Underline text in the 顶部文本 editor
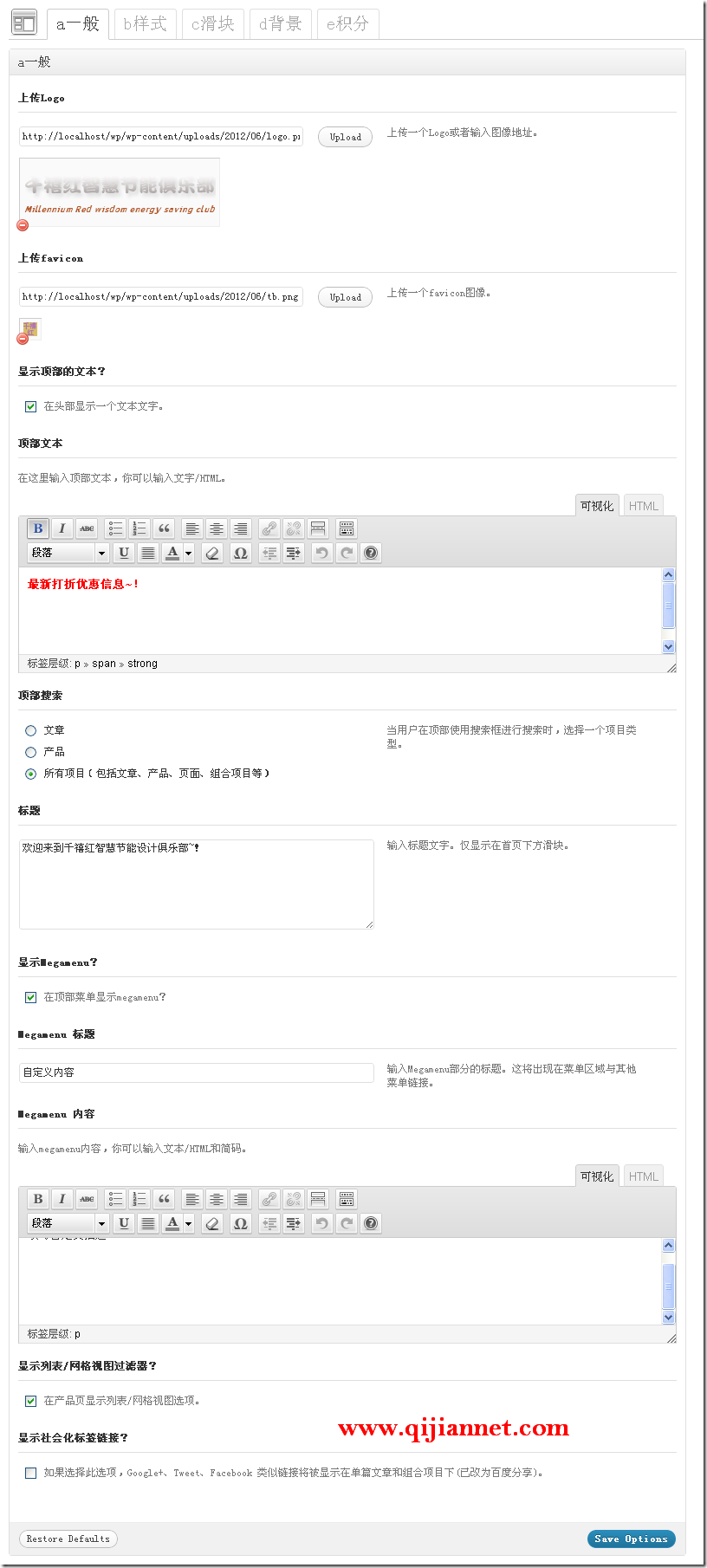The width and height of the screenshot is (707, 1568). coord(124,553)
